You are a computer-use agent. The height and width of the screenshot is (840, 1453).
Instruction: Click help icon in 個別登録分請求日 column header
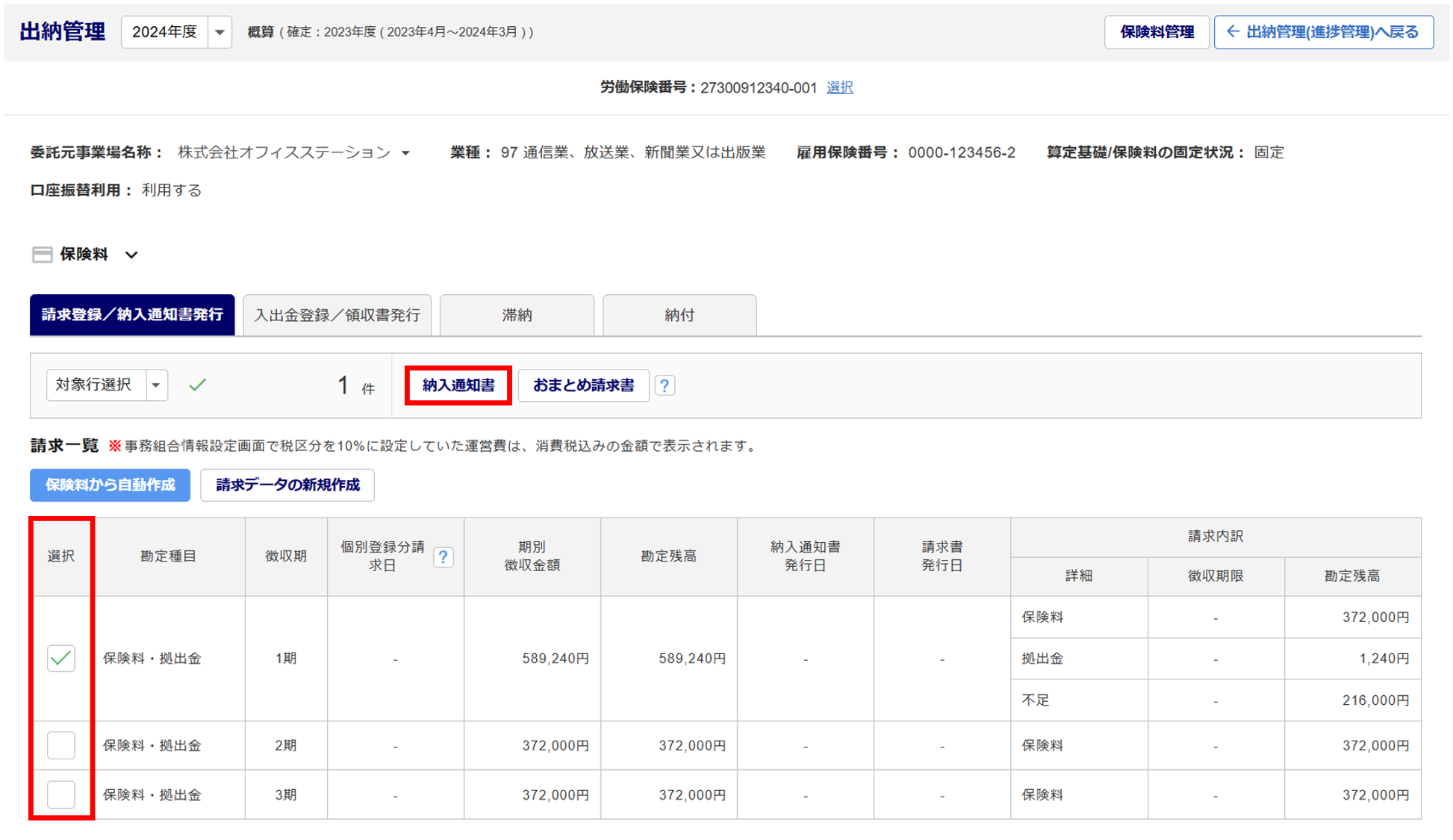[443, 557]
